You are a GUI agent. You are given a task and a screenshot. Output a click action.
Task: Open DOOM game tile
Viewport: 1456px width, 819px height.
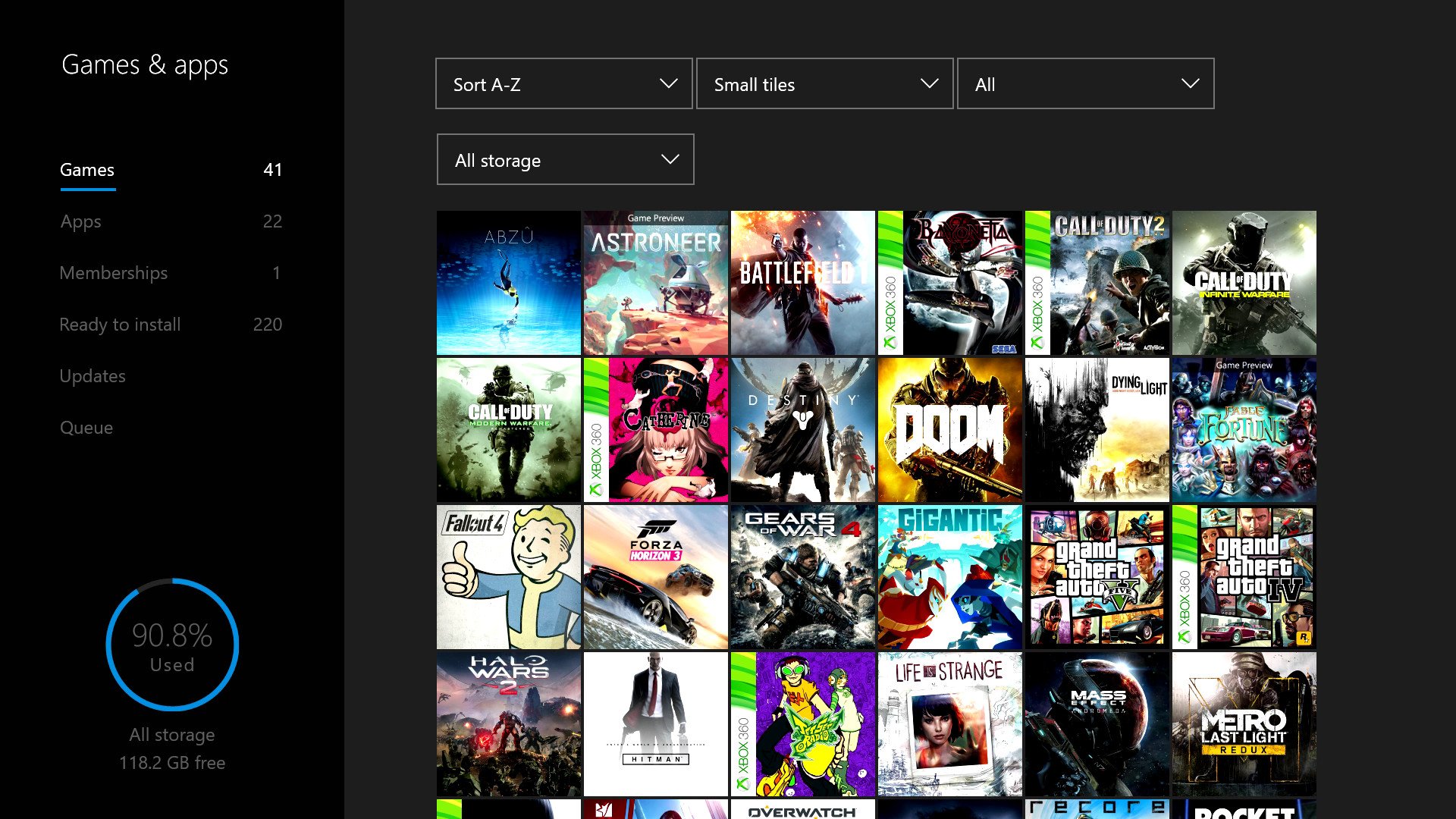950,429
